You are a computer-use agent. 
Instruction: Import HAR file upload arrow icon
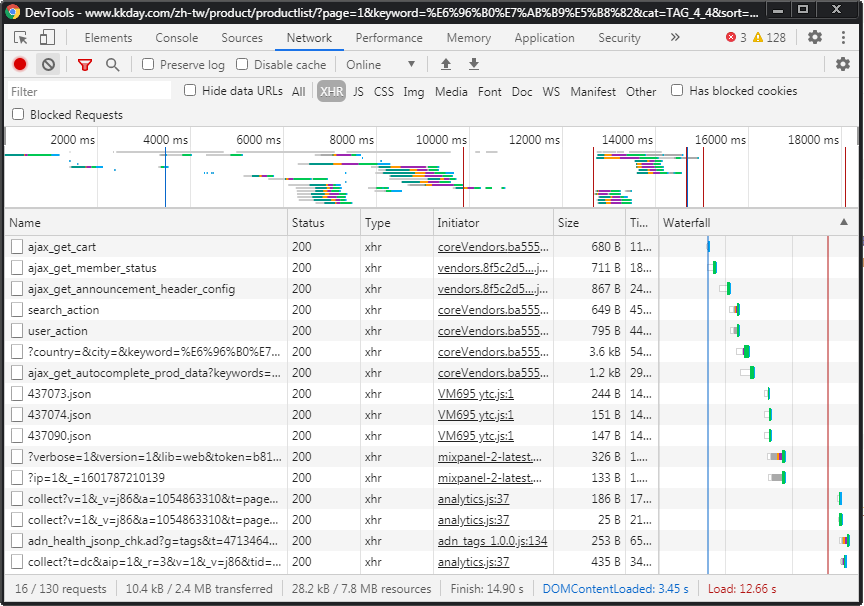pos(446,64)
